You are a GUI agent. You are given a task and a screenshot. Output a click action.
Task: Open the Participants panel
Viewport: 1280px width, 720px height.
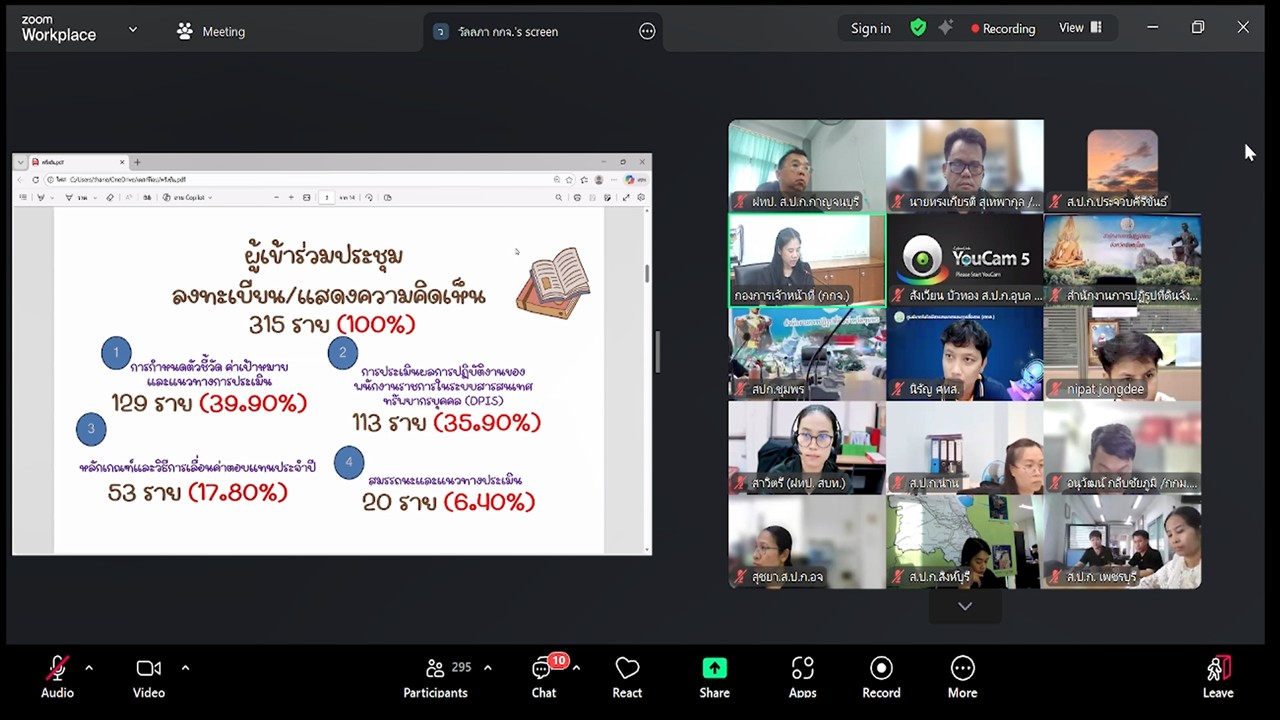pos(435,677)
